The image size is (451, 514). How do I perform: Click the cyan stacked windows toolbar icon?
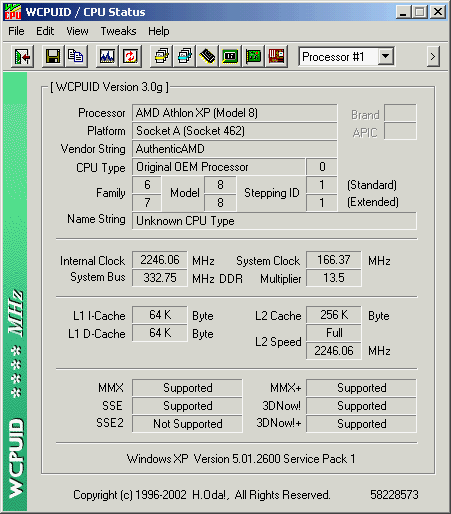(184, 57)
